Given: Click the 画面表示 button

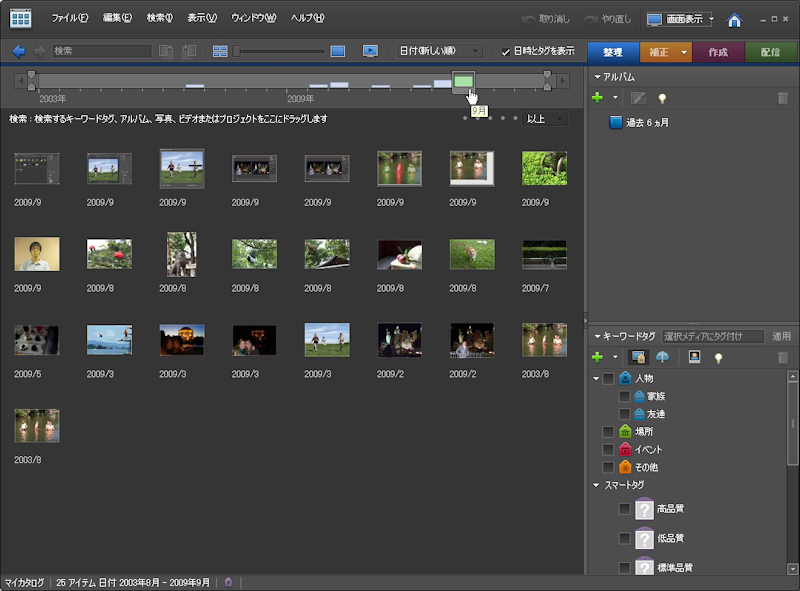Looking at the screenshot, I should click(x=680, y=19).
